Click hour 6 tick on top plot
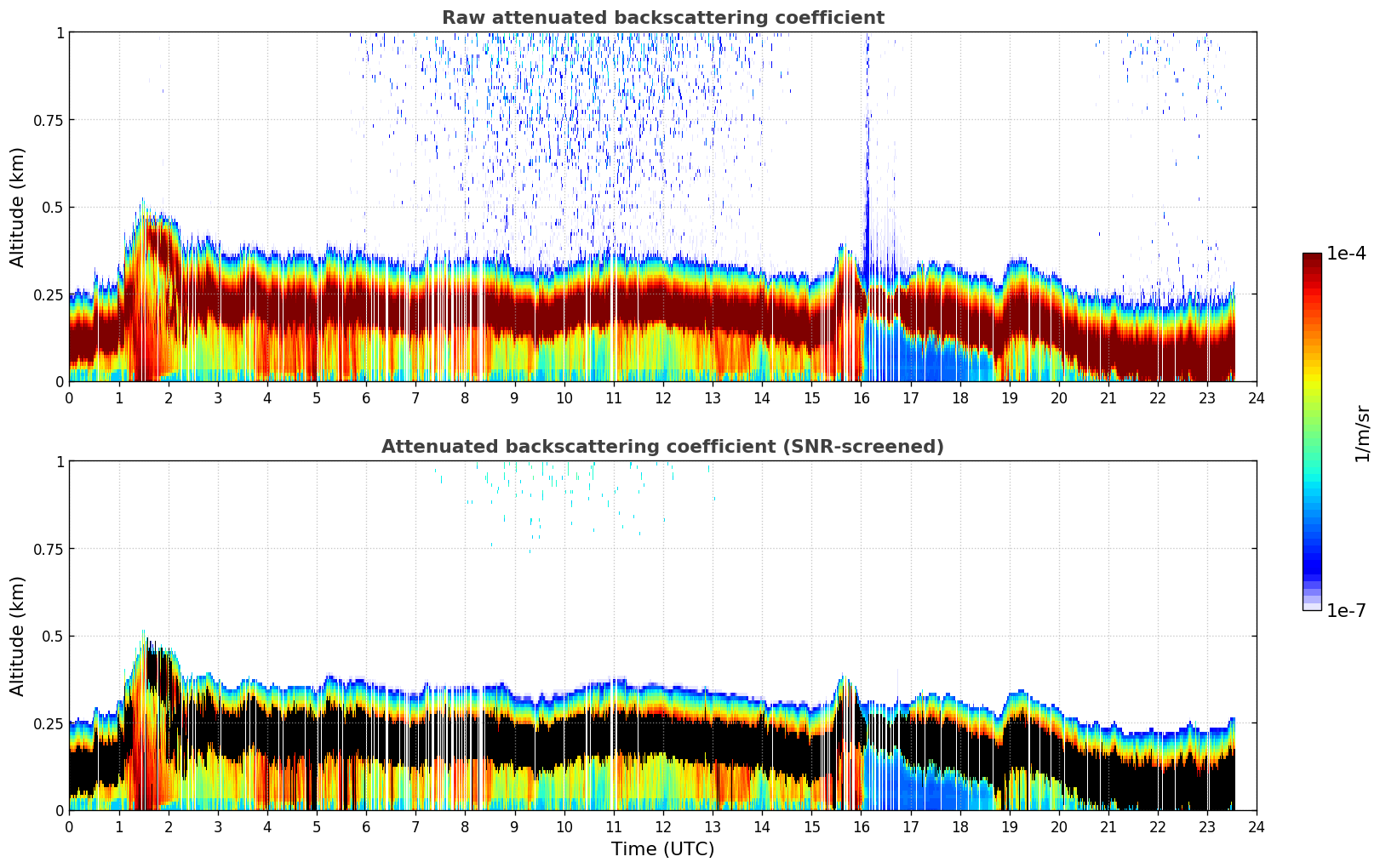 (366, 397)
